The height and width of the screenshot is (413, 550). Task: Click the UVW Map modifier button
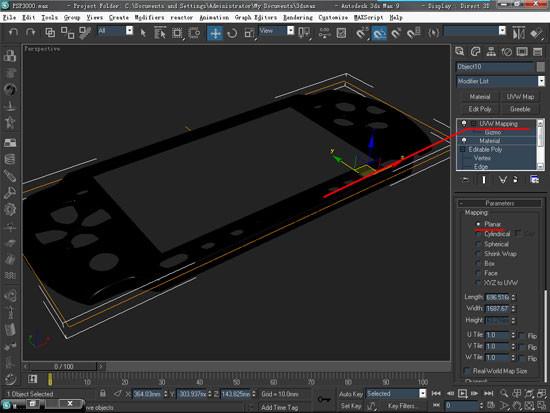tap(520, 97)
